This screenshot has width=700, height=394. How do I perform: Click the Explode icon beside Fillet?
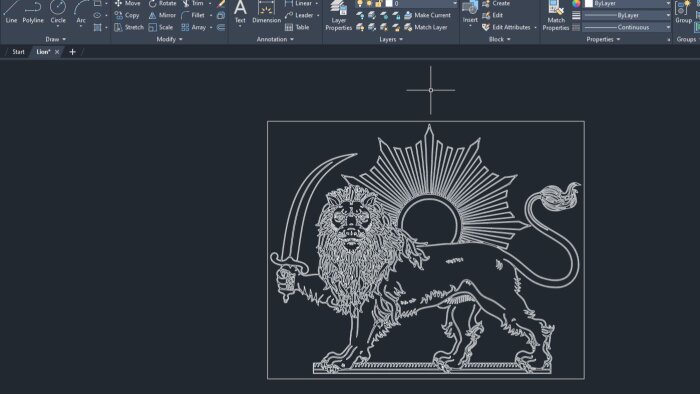[x=221, y=15]
